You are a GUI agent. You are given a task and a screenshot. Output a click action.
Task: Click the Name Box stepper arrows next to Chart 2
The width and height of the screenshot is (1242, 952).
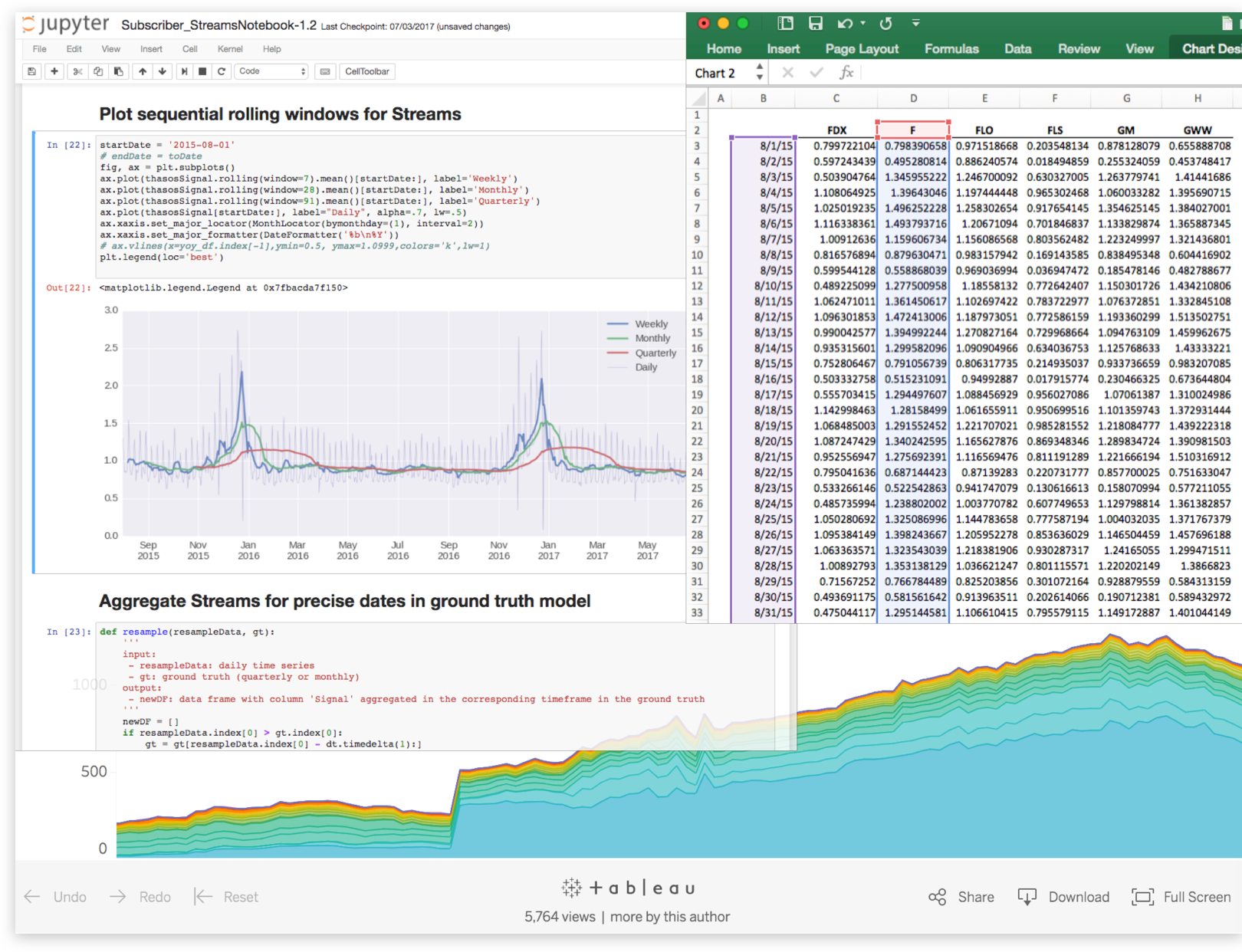pos(760,72)
